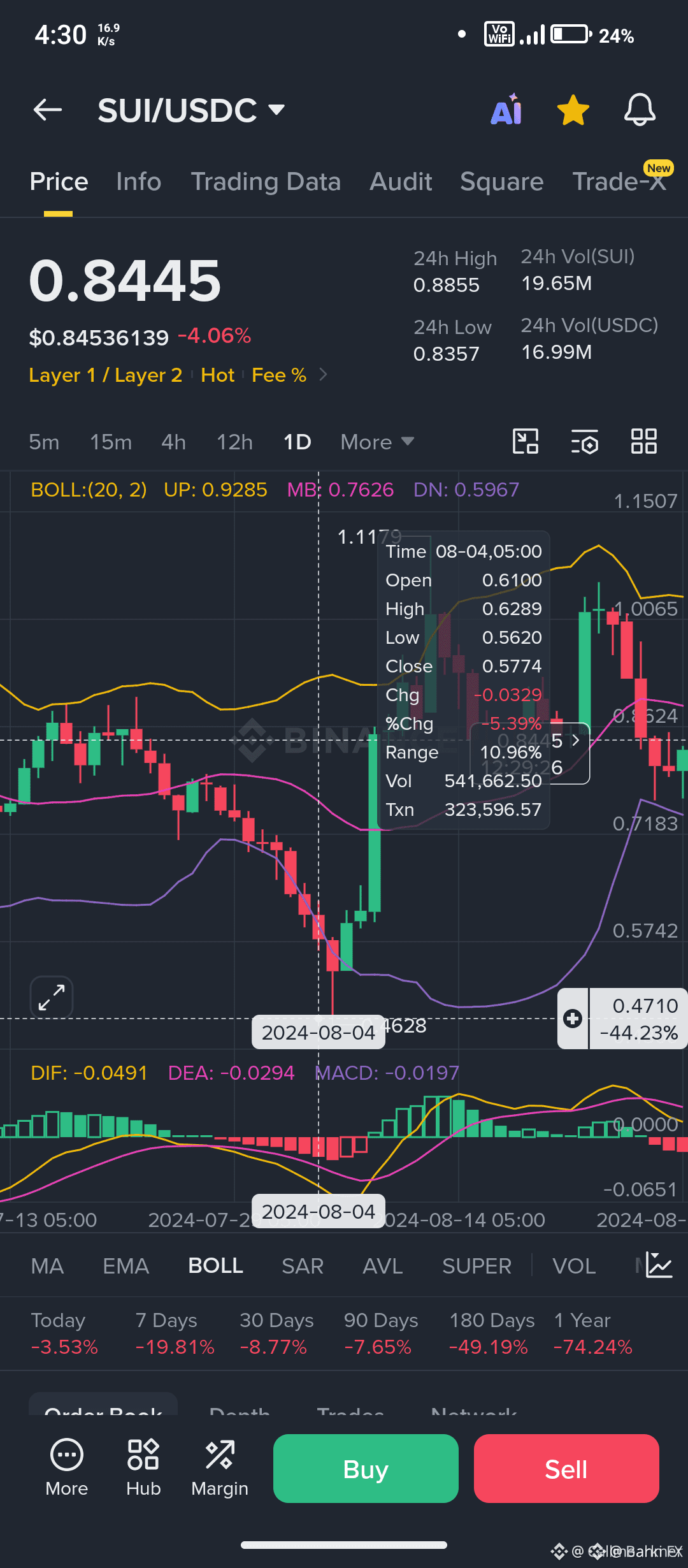
Task: Tap the candle info tooltip panel
Action: tap(464, 681)
